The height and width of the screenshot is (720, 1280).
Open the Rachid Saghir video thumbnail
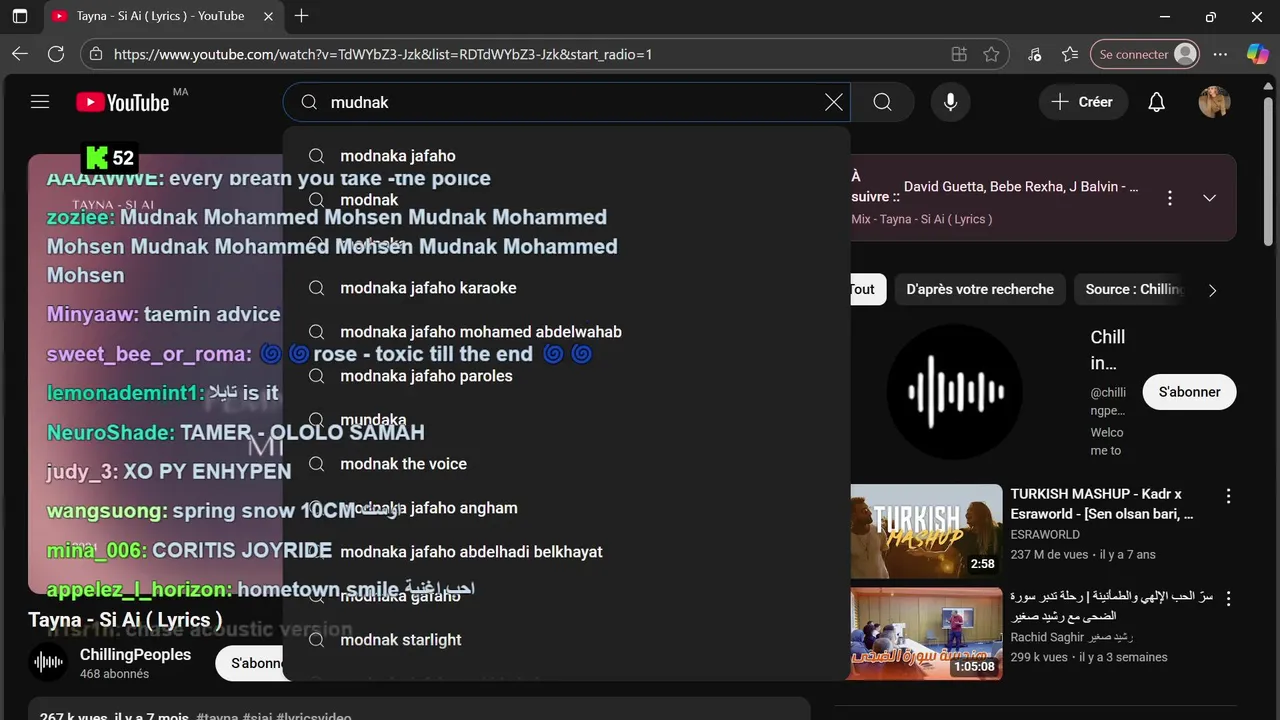pos(926,634)
